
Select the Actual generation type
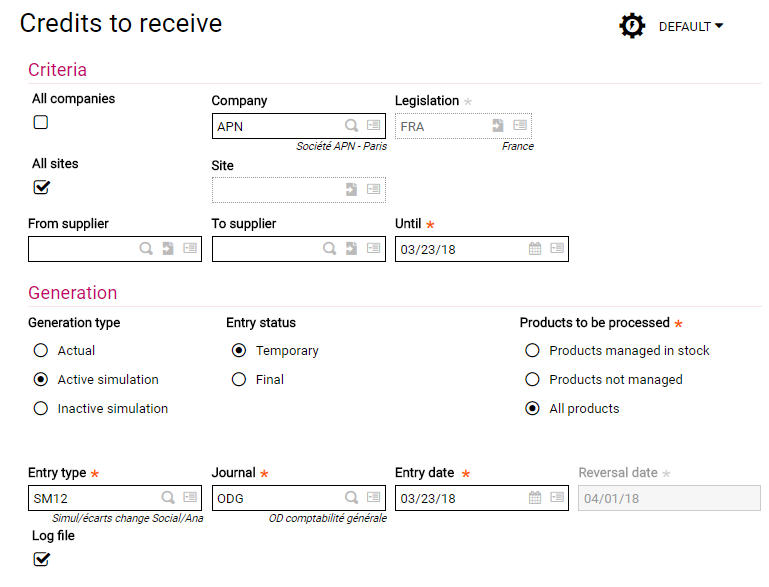pos(41,351)
